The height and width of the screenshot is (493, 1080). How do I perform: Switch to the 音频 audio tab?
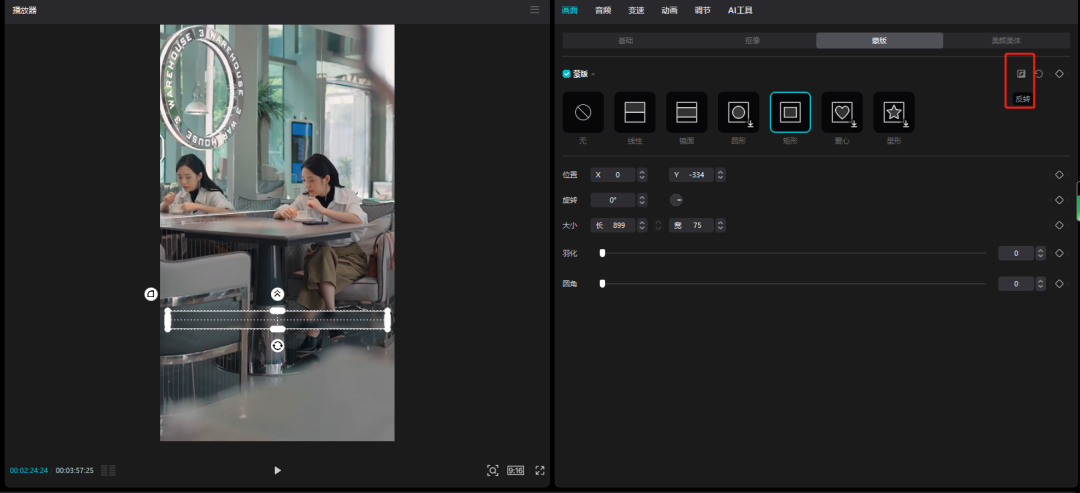(603, 10)
